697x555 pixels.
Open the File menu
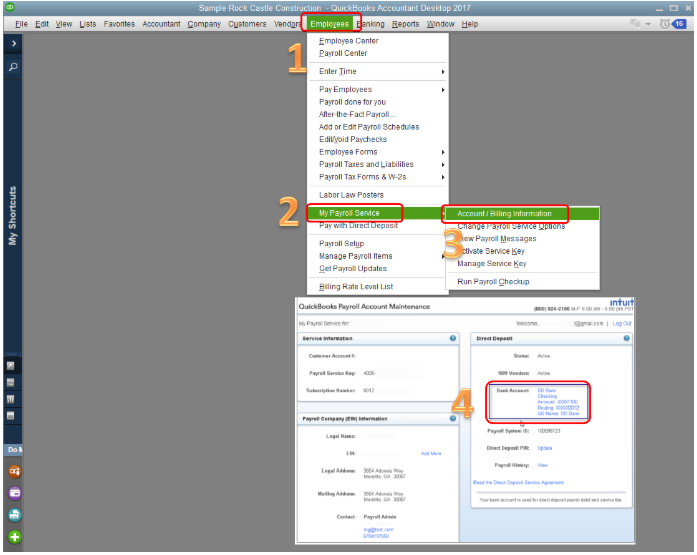[21, 24]
